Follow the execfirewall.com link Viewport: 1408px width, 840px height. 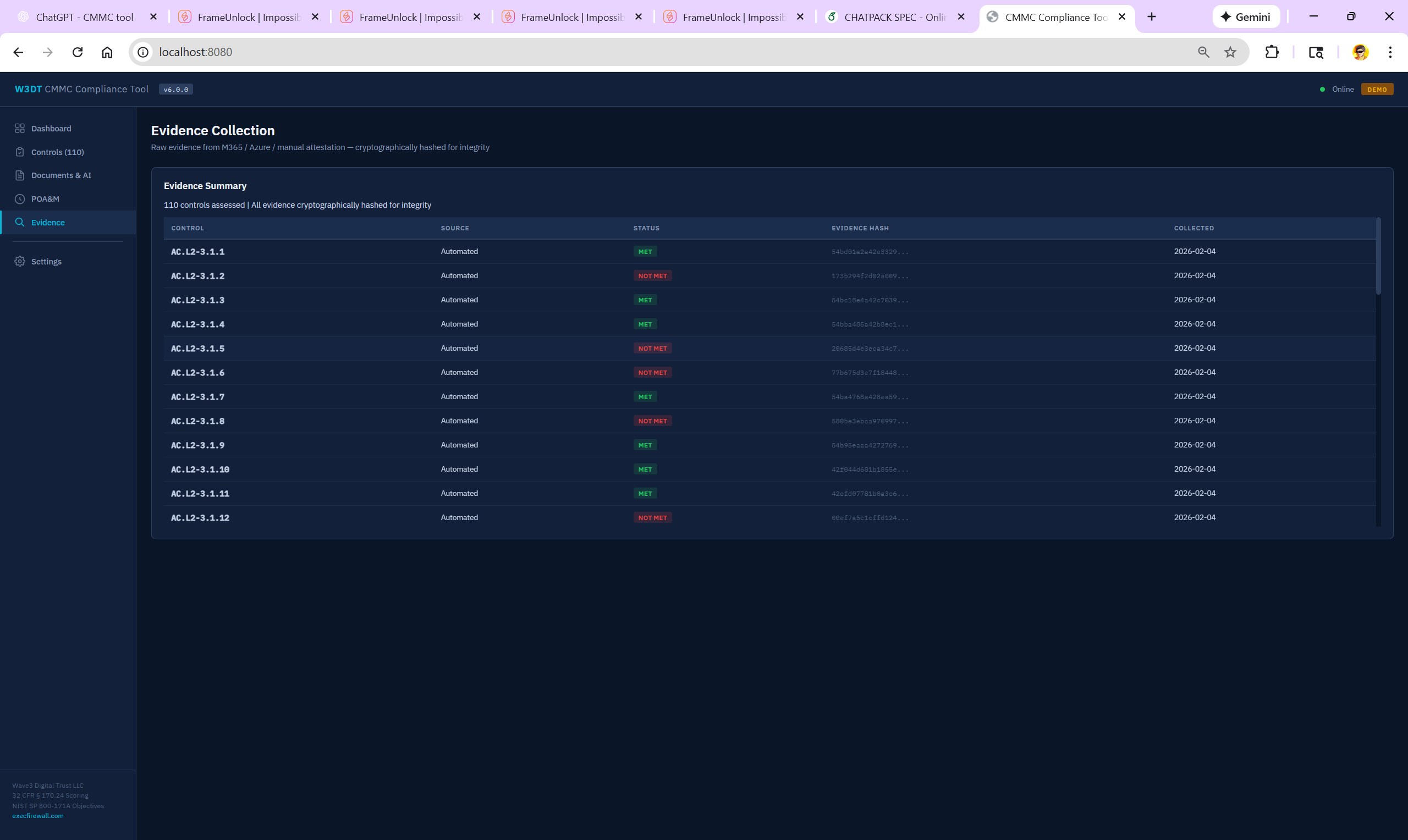[x=38, y=816]
